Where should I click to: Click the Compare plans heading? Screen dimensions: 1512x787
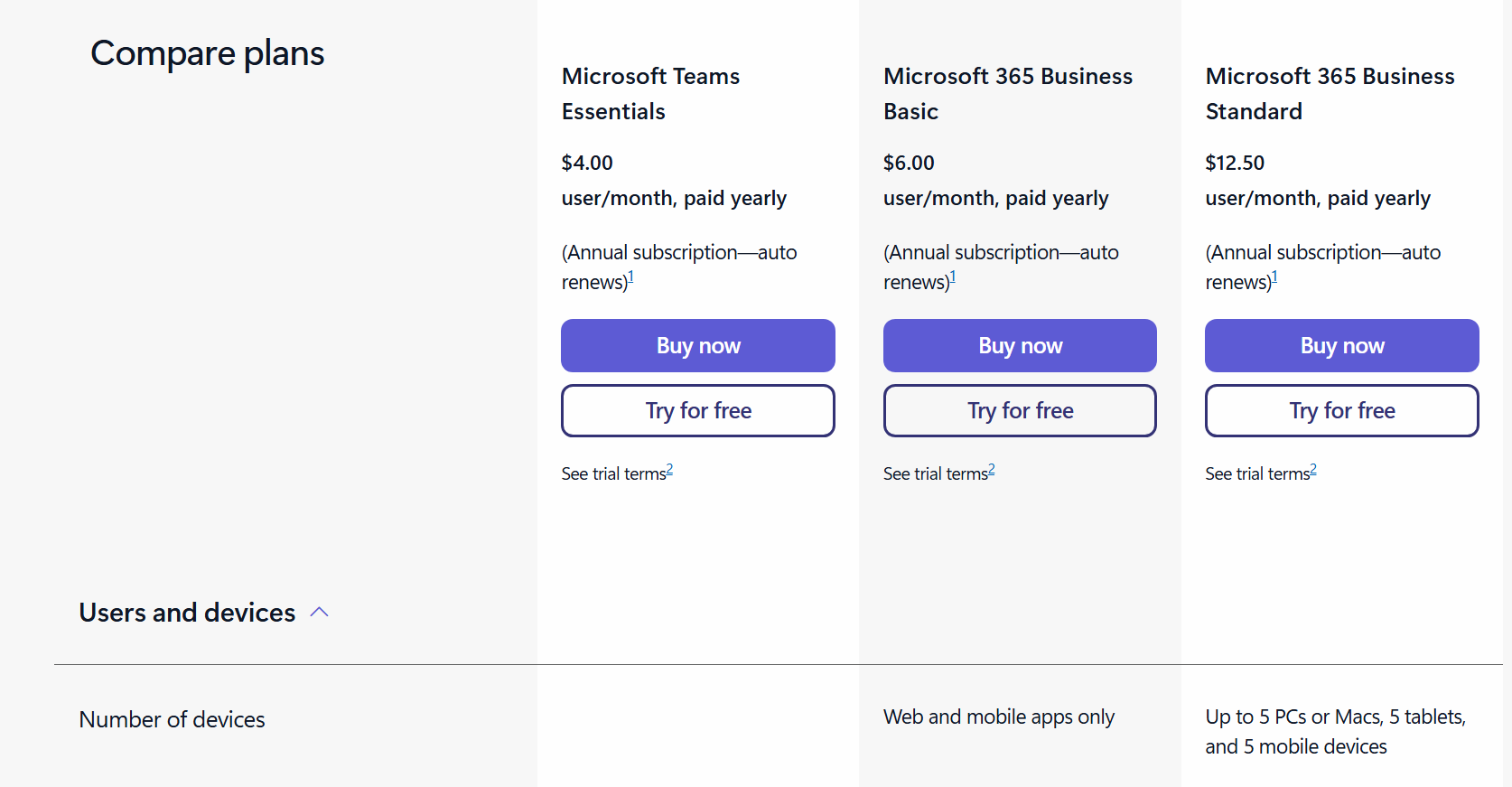207,53
